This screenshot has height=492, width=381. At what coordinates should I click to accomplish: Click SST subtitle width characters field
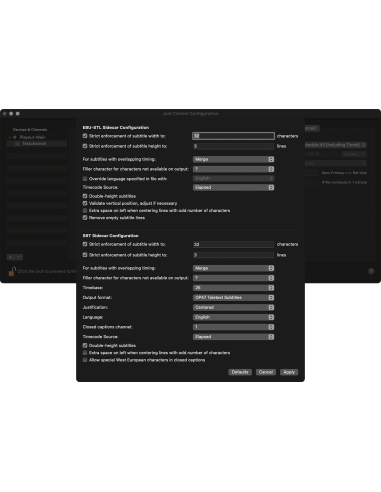click(233, 244)
